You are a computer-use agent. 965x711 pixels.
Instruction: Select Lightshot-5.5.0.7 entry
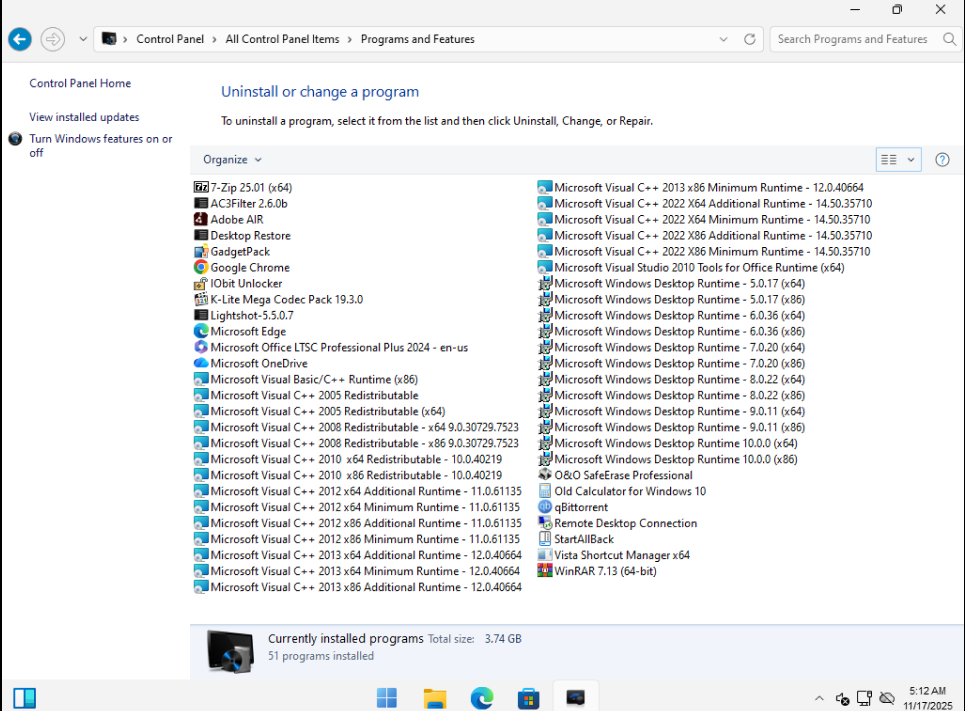click(244, 315)
